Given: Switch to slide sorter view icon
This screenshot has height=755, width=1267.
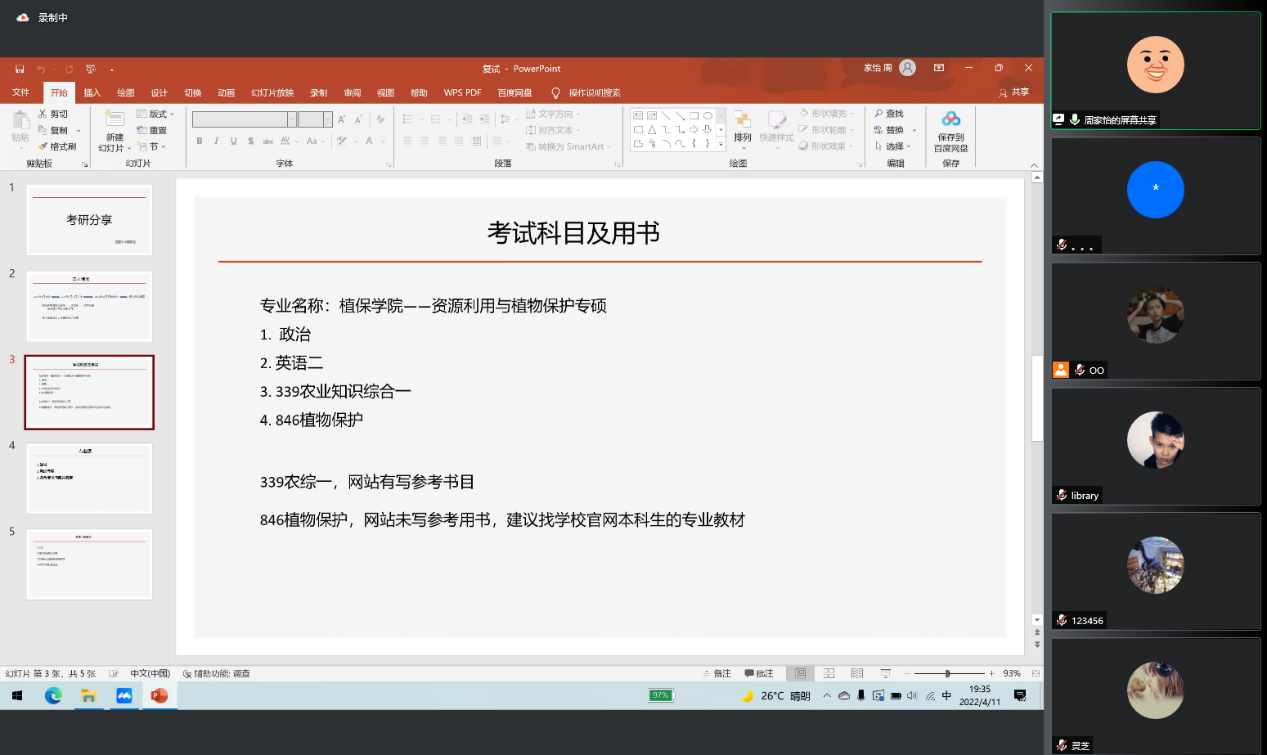Looking at the screenshot, I should coord(828,673).
